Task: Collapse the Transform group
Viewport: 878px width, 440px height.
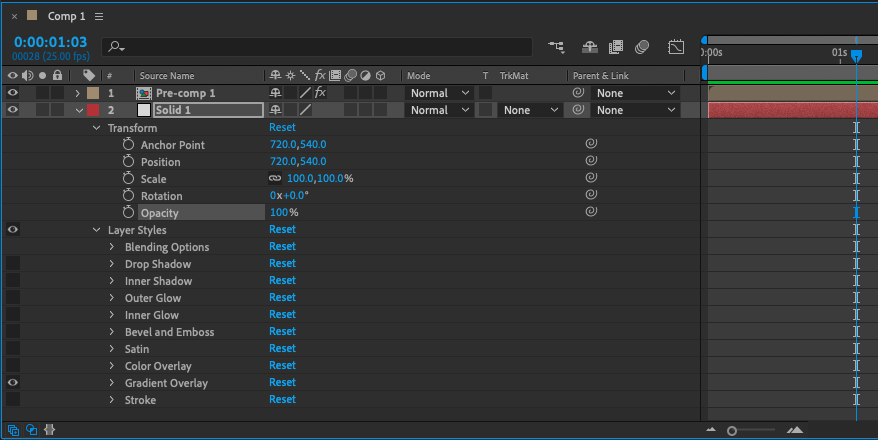Action: [x=96, y=128]
